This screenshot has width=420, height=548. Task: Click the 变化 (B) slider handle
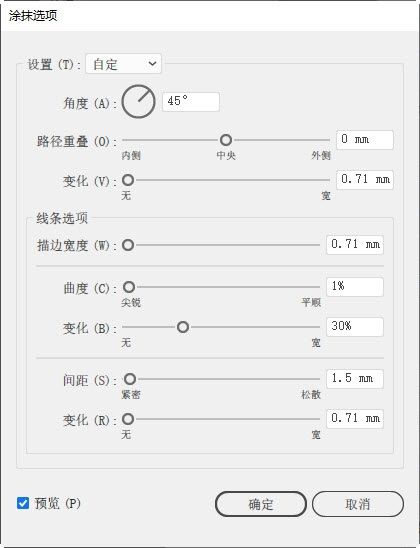pyautogui.click(x=183, y=327)
